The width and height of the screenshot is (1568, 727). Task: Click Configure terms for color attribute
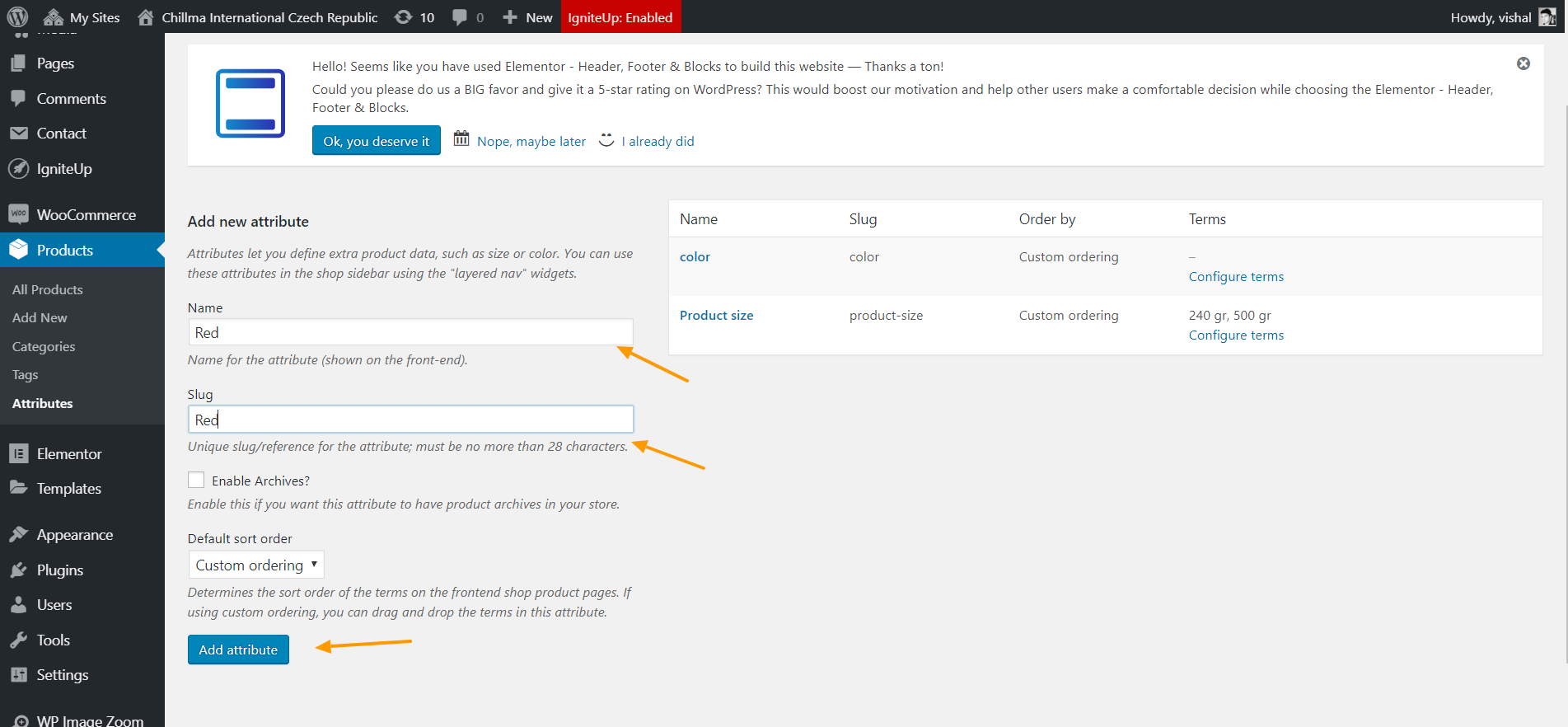click(1236, 276)
